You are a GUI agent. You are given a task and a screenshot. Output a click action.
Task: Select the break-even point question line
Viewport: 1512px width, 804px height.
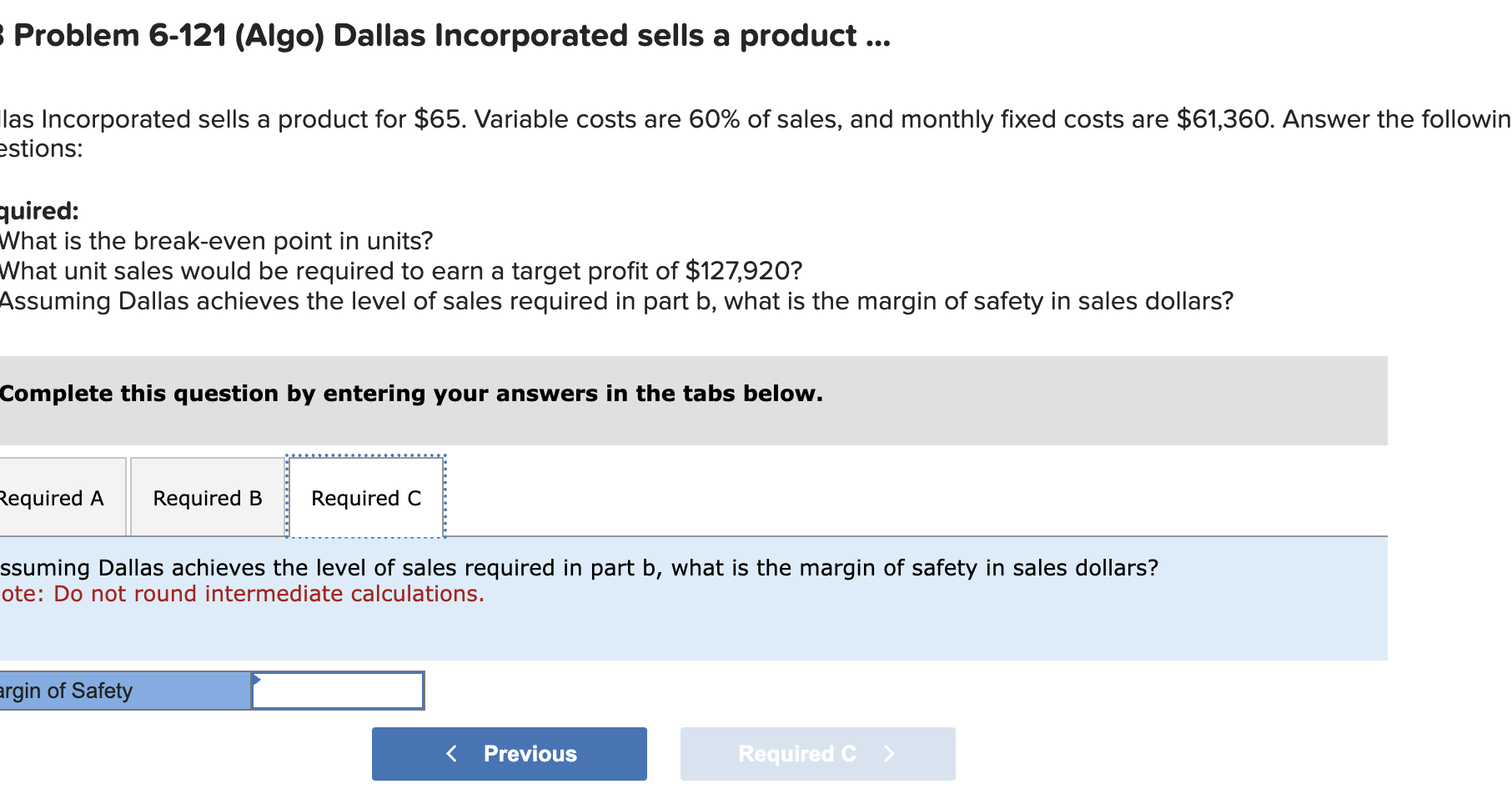point(215,241)
